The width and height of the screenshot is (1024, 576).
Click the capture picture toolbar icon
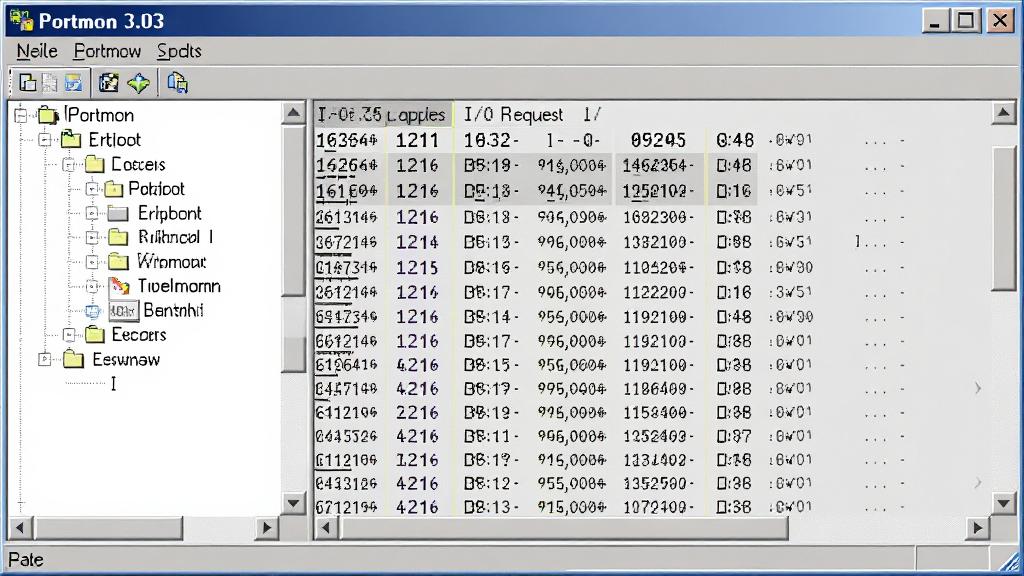click(108, 83)
